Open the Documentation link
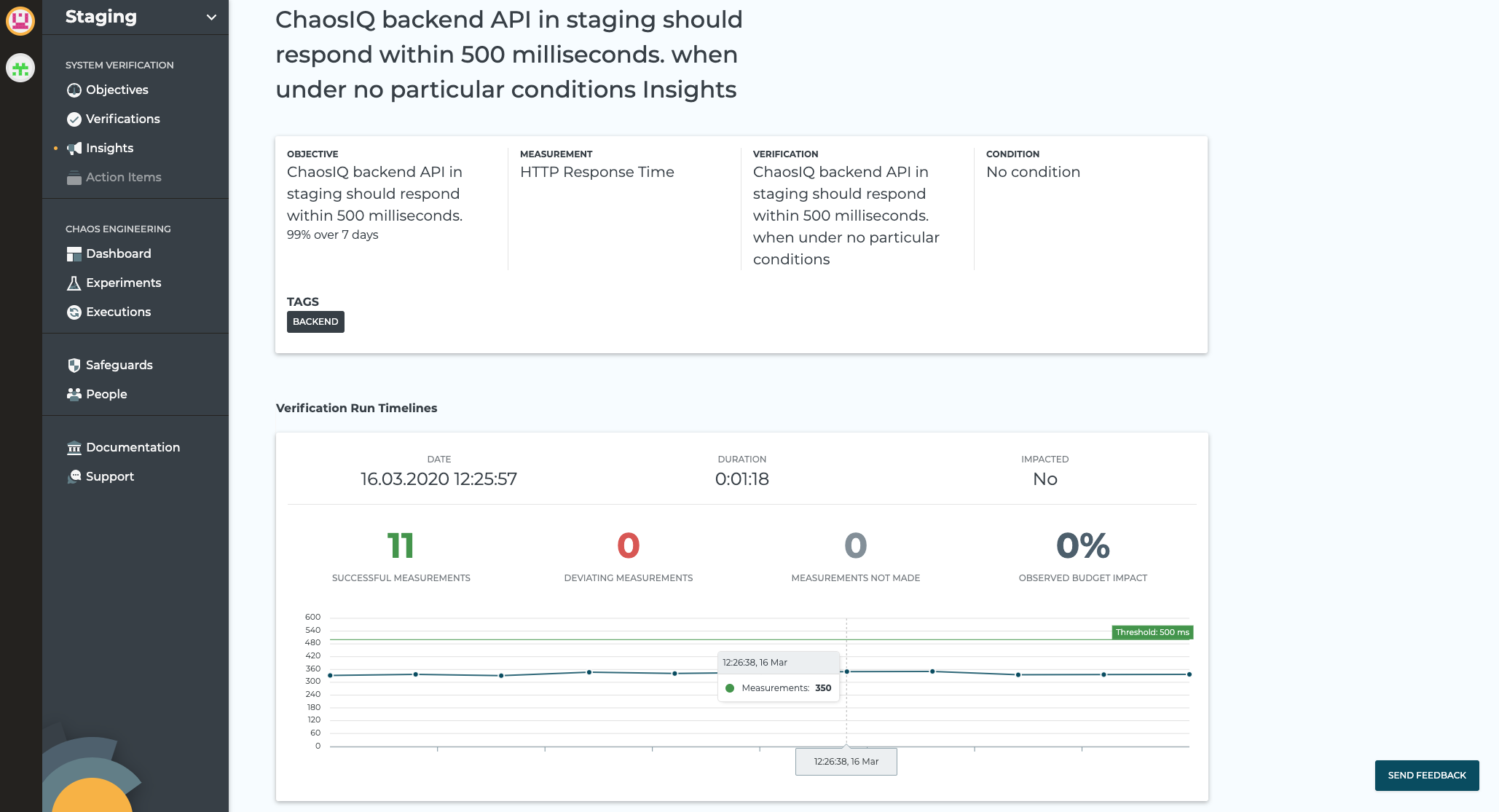 [x=133, y=447]
